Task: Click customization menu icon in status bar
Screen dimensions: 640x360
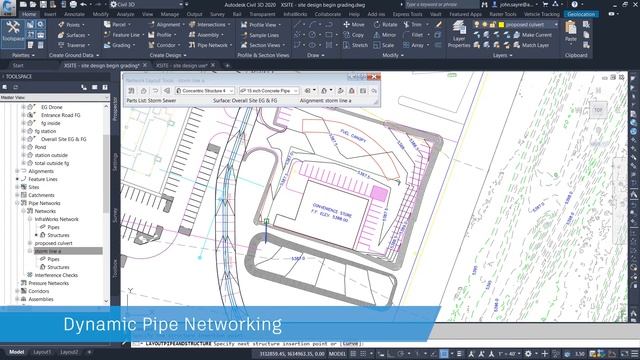Action: pos(634,354)
